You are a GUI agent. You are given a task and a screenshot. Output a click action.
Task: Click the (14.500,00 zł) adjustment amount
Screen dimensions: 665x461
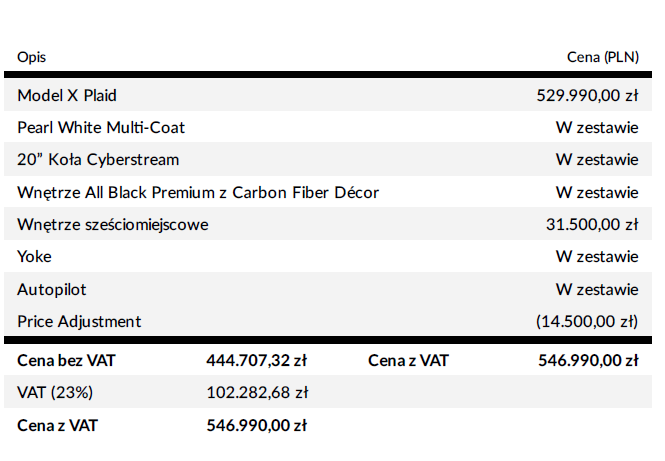587,321
